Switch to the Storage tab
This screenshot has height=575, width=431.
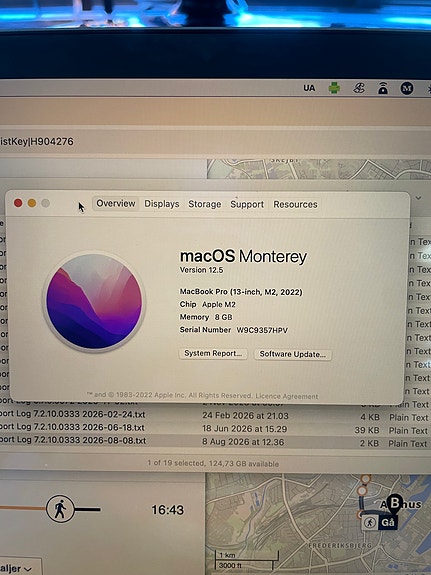[x=205, y=204]
